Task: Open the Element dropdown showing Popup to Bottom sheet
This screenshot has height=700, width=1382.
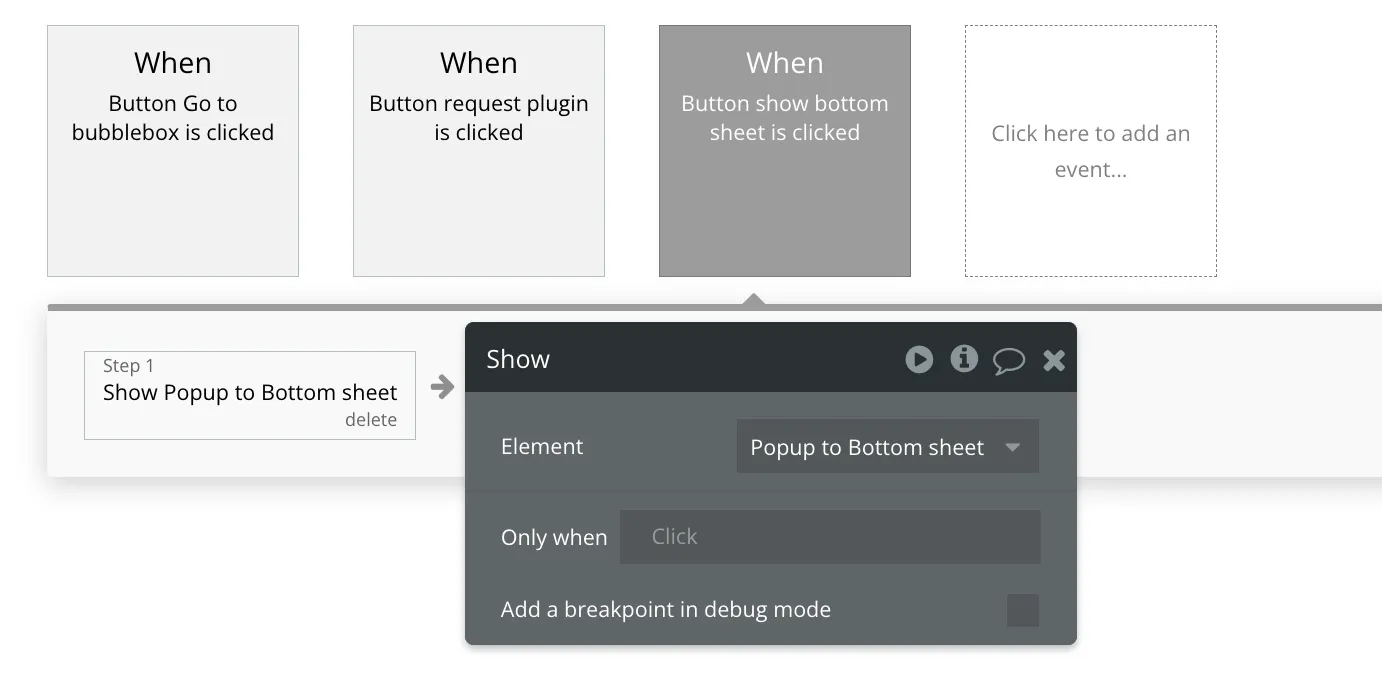Action: pyautogui.click(x=868, y=447)
